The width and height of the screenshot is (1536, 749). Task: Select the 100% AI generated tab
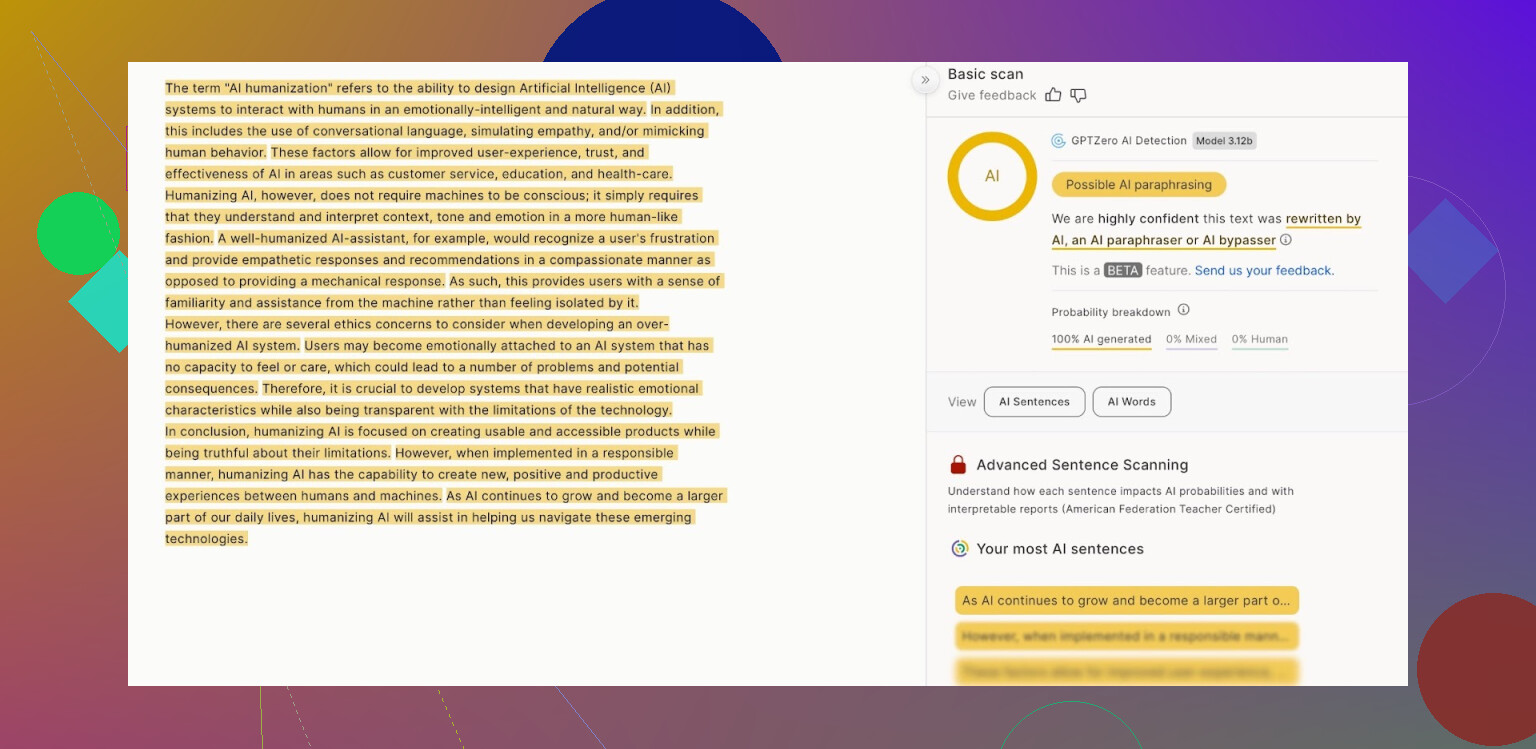pos(1101,339)
